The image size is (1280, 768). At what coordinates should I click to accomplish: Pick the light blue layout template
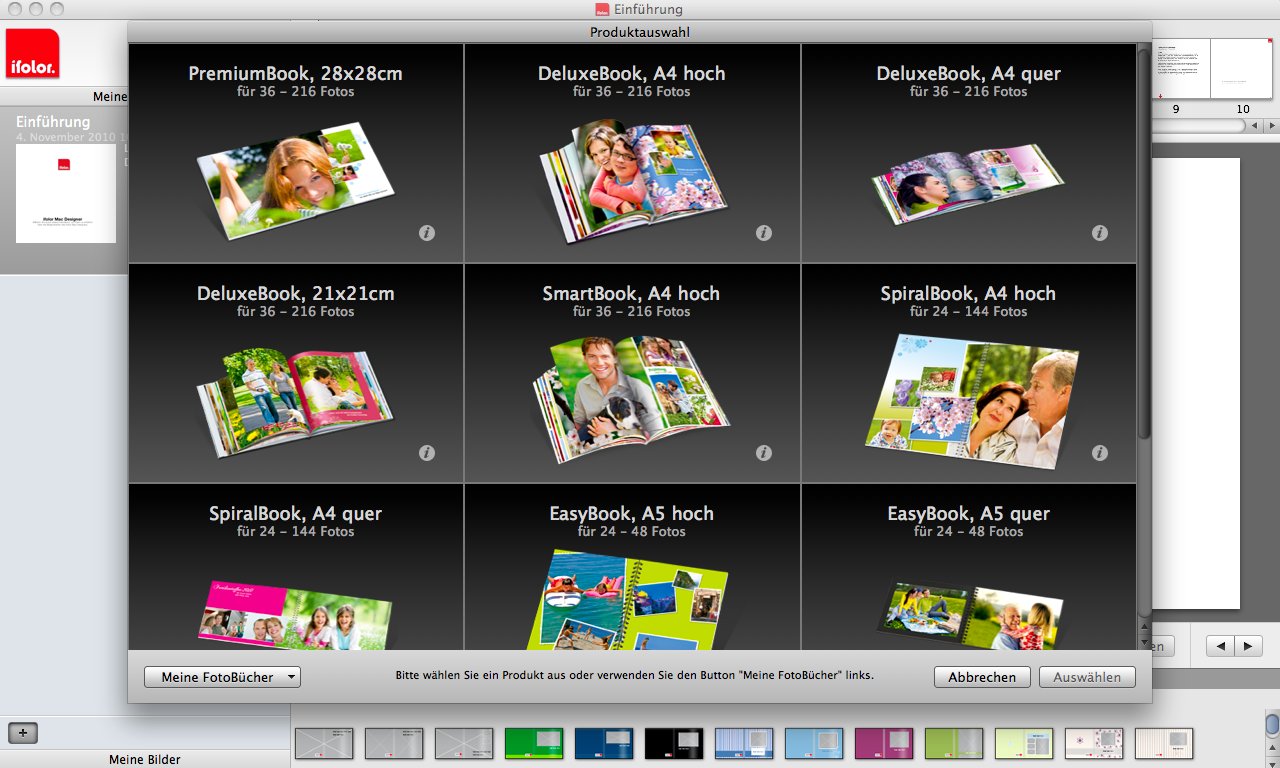[x=814, y=743]
